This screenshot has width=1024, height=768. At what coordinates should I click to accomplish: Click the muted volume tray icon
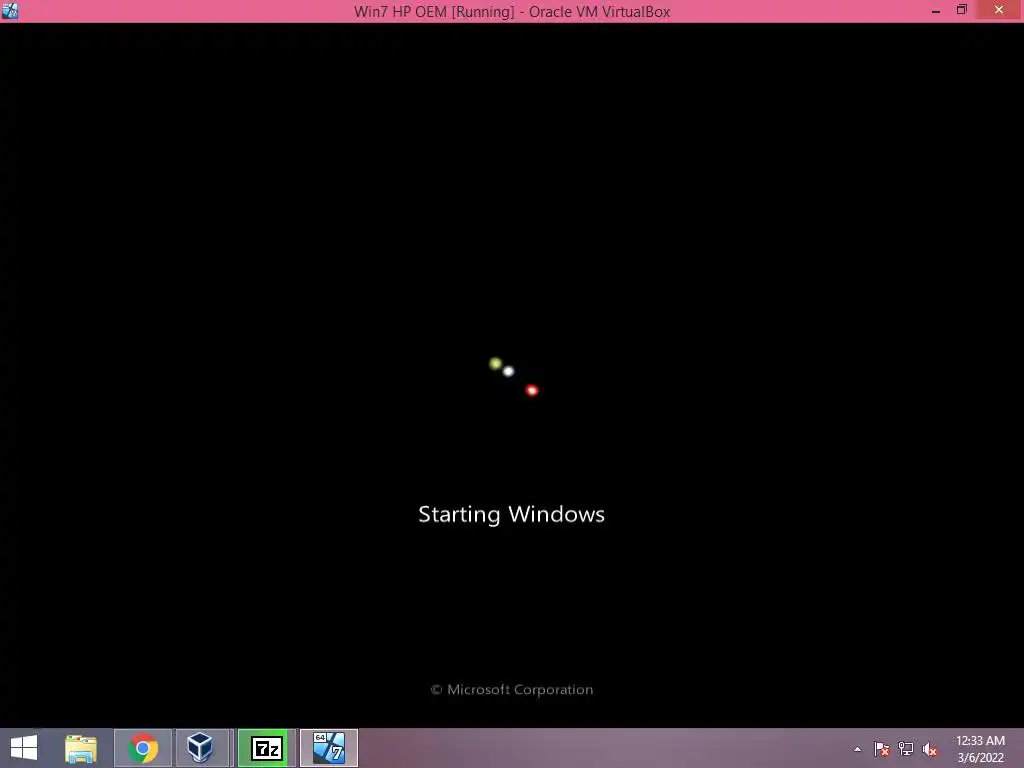pyautogui.click(x=930, y=749)
